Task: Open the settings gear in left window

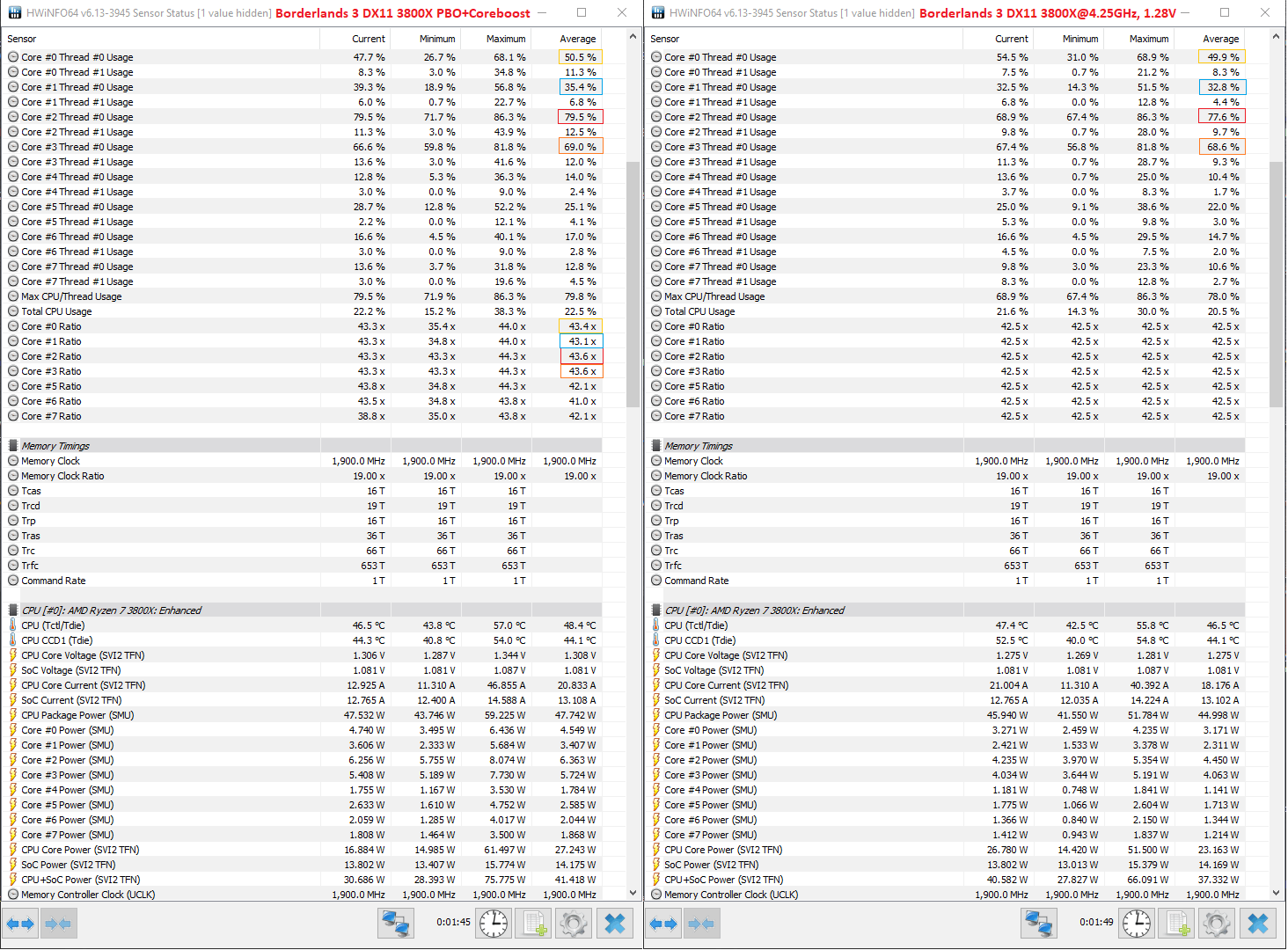Action: coord(574,924)
